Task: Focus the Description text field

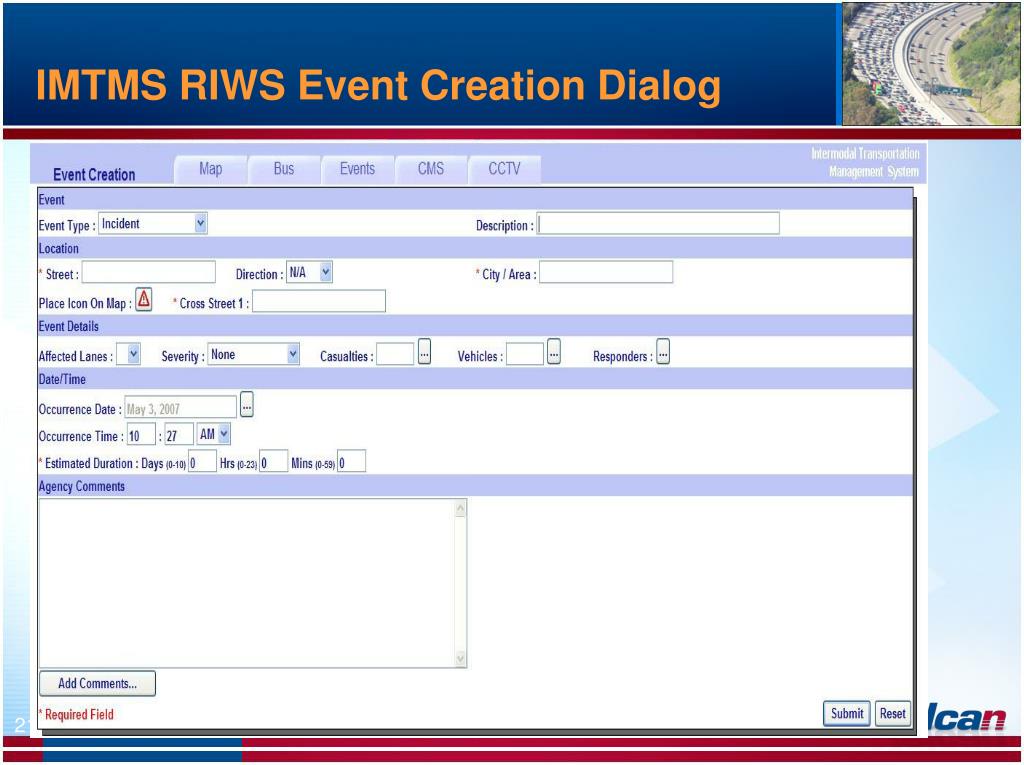Action: coord(658,223)
